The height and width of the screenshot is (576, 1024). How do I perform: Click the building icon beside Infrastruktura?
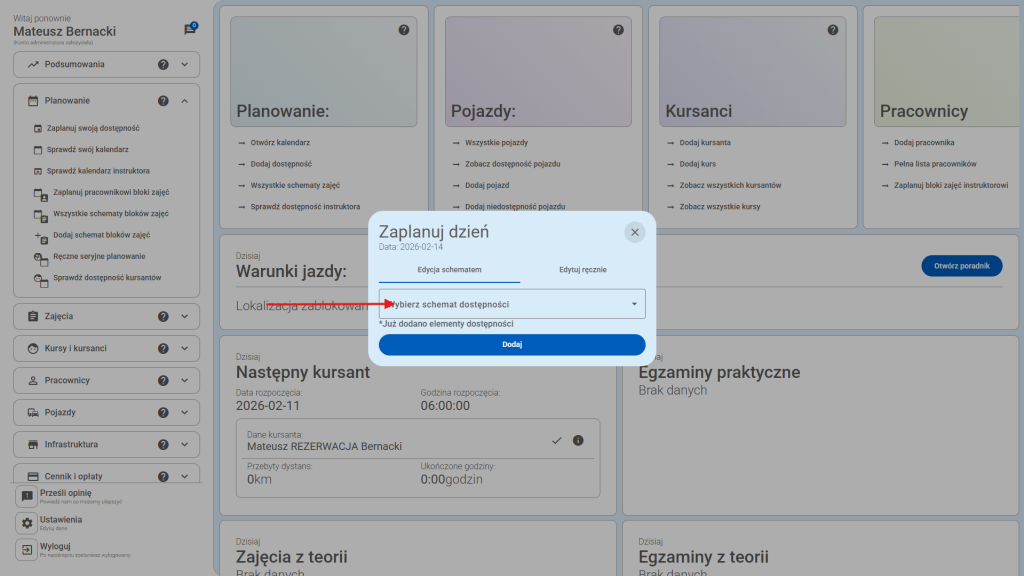(34, 444)
